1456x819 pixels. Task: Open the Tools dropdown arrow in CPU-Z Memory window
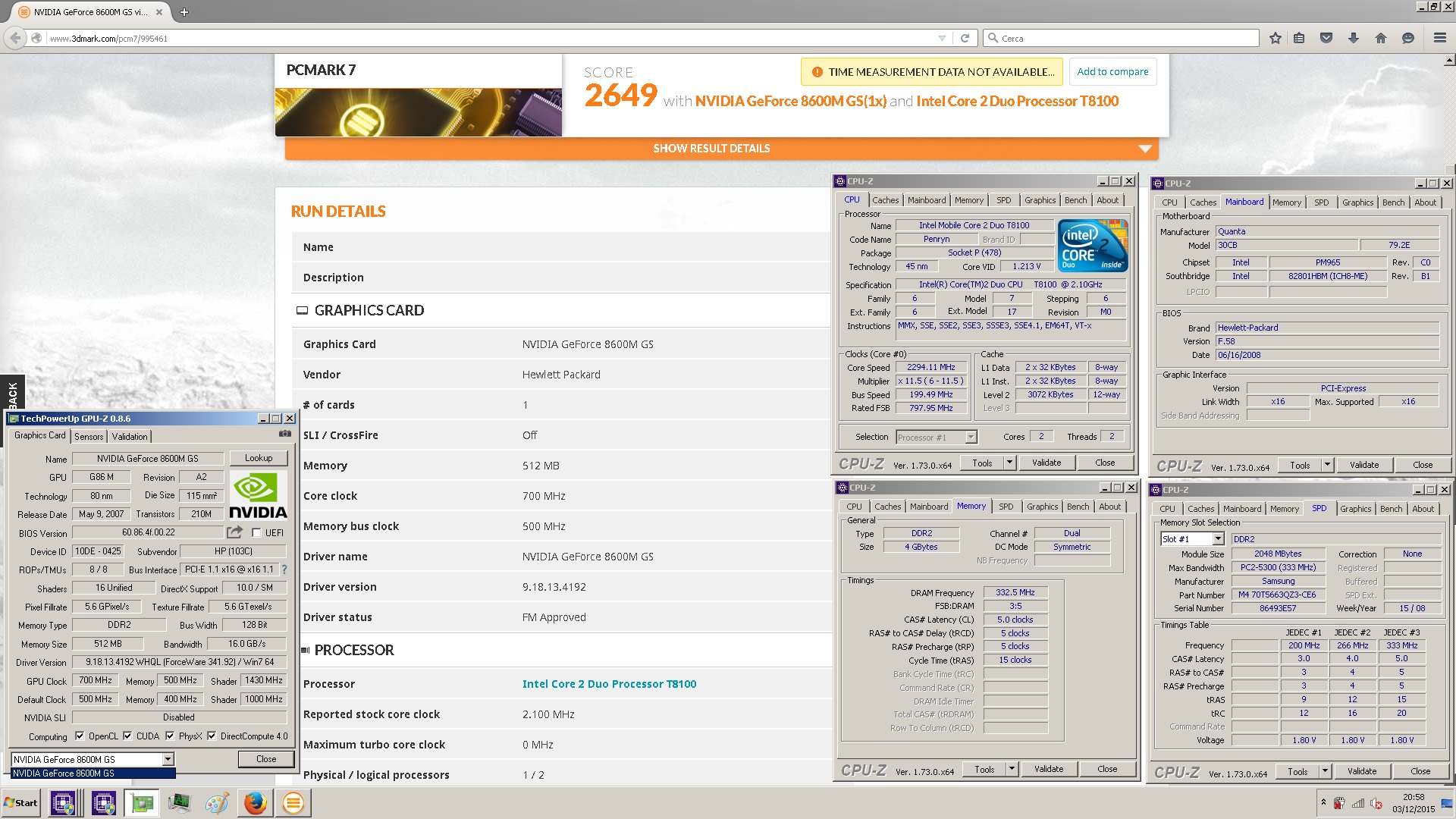(x=1012, y=769)
